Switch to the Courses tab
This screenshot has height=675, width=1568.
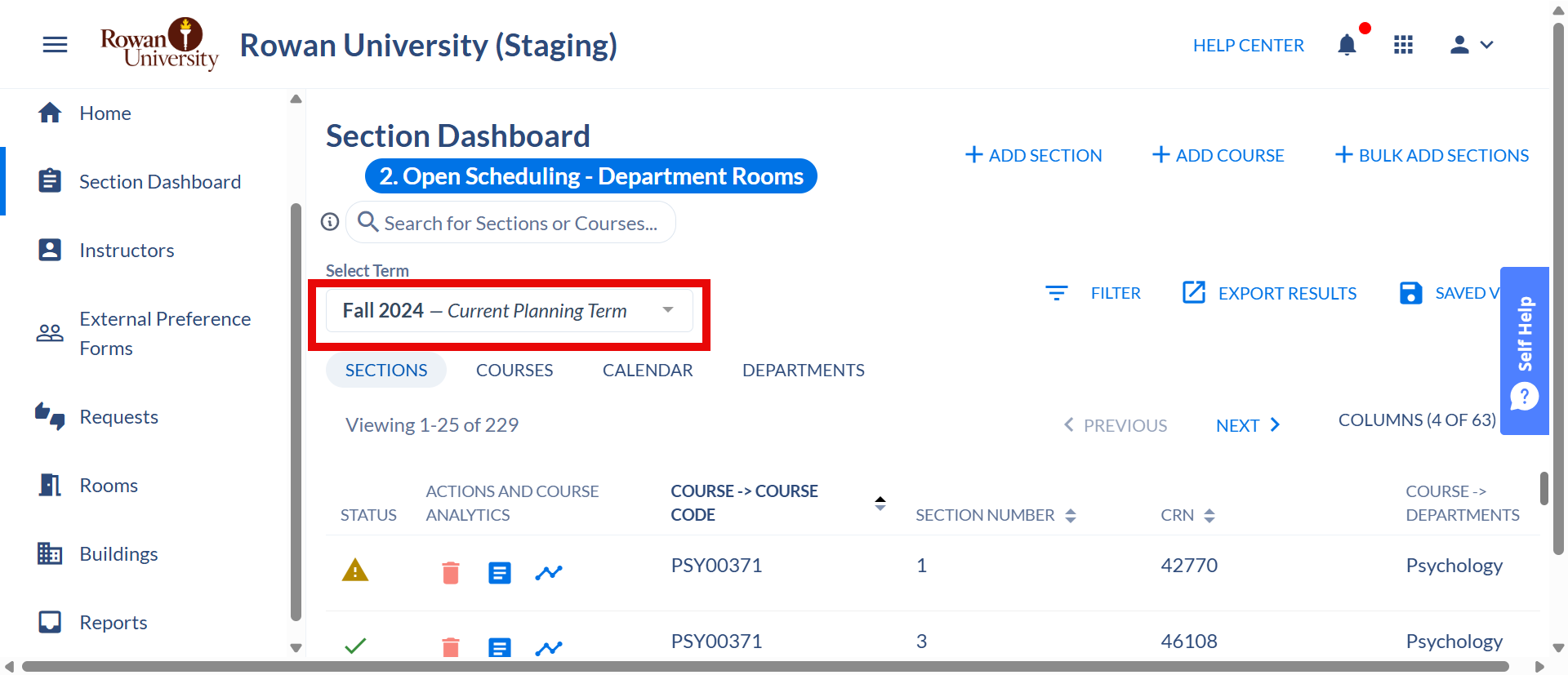pos(514,371)
